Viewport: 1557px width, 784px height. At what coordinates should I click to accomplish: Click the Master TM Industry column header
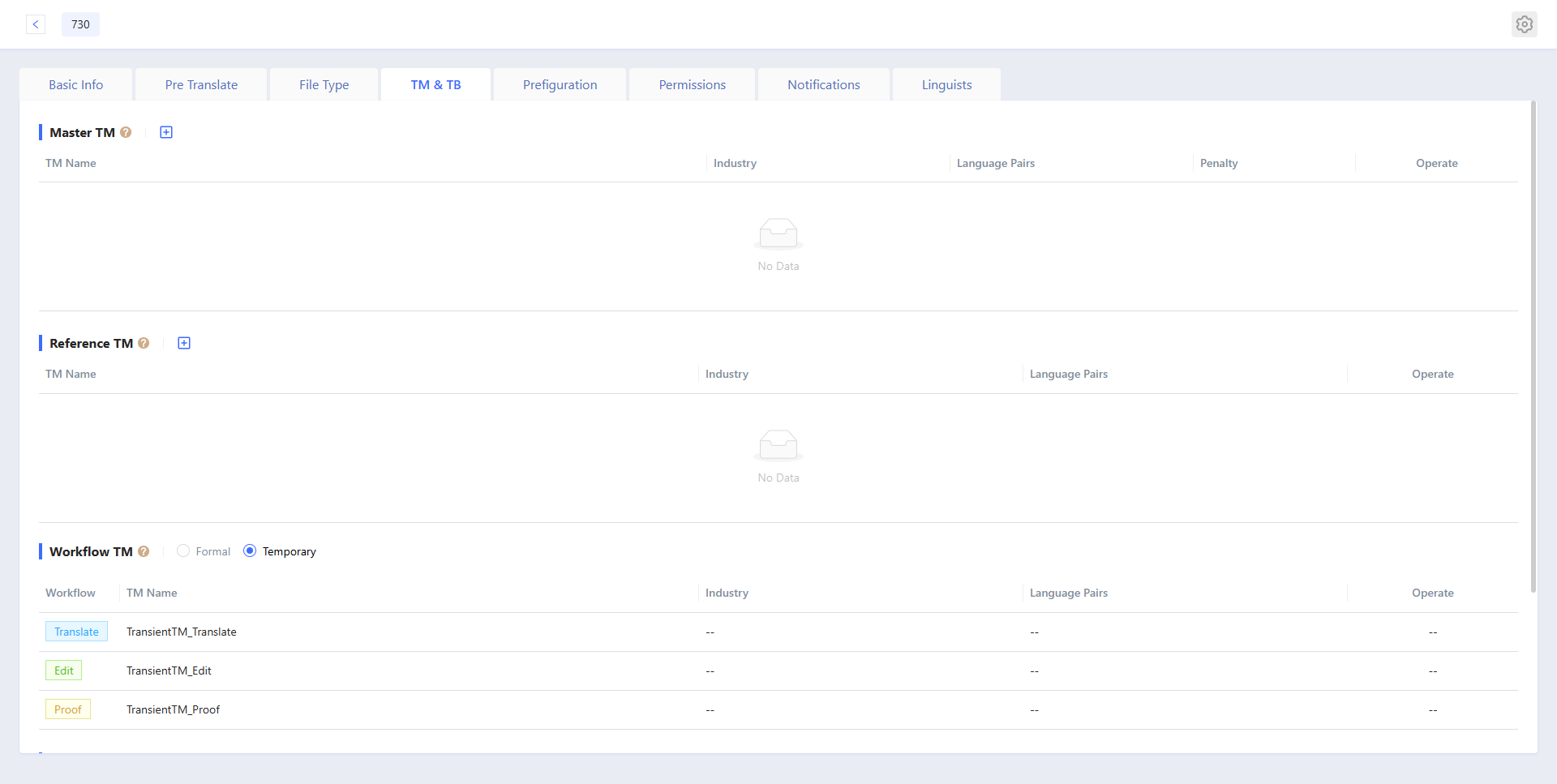[x=735, y=163]
